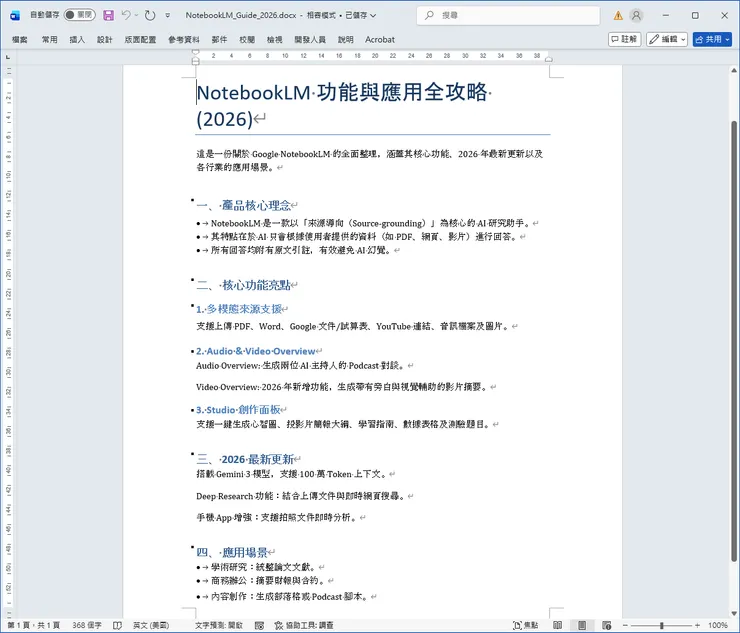
Task: Click the tab stop selector at ruler corner
Action: coord(8,57)
